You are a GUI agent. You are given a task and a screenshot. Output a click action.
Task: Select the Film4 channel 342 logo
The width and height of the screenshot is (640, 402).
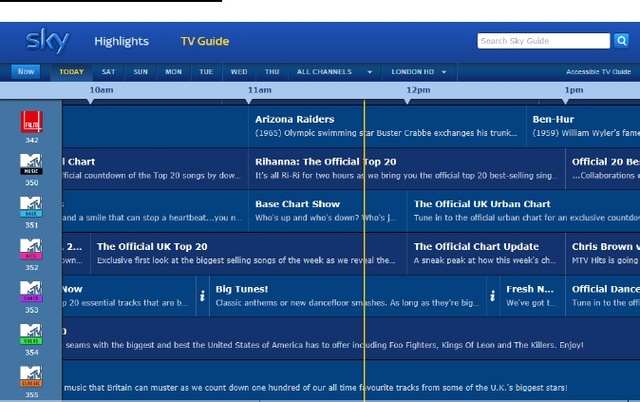click(31, 122)
